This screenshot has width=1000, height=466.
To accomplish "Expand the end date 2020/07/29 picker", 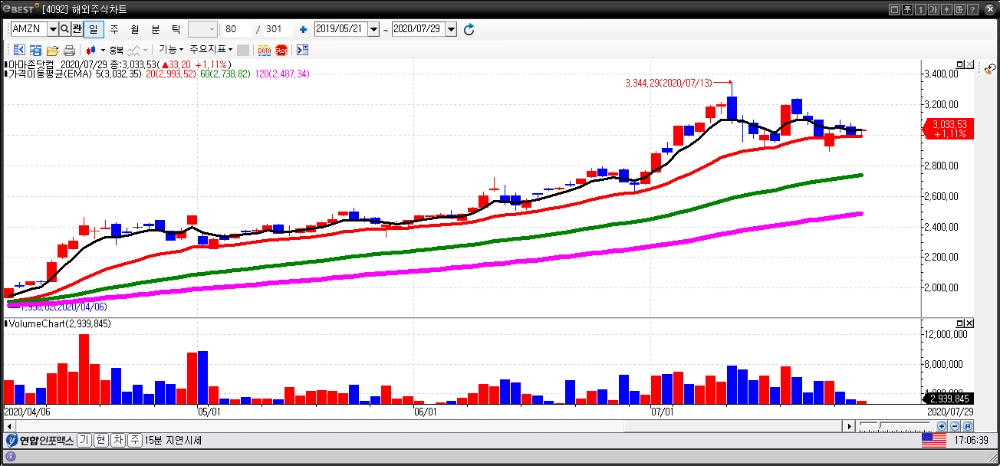I will point(450,29).
